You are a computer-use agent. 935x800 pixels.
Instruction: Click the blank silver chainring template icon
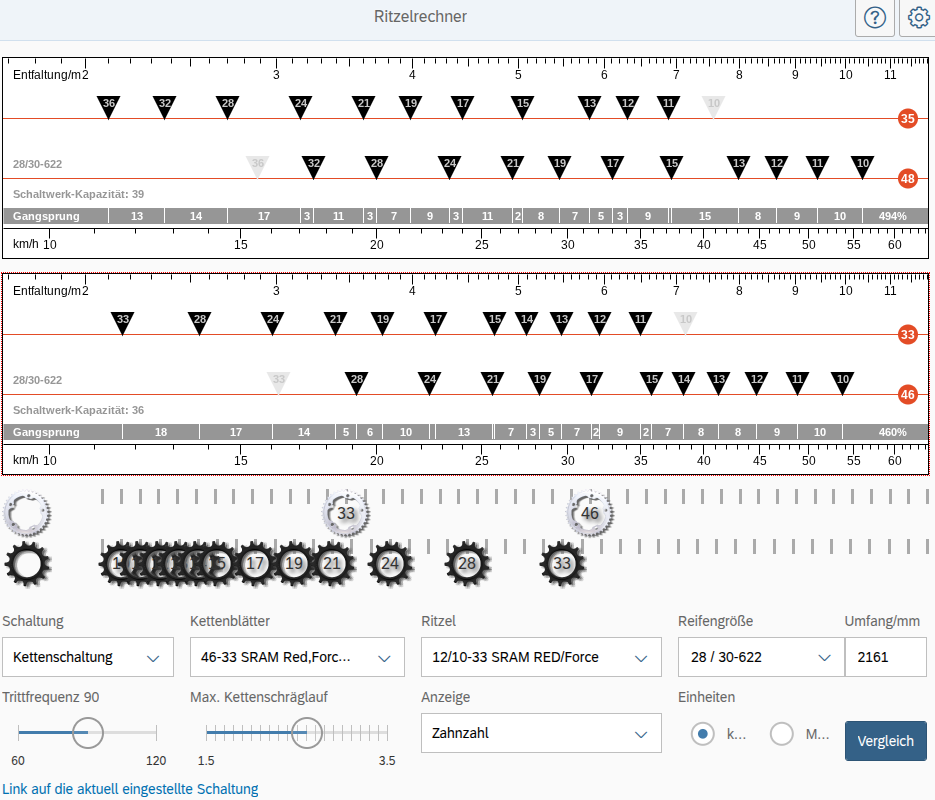click(27, 513)
